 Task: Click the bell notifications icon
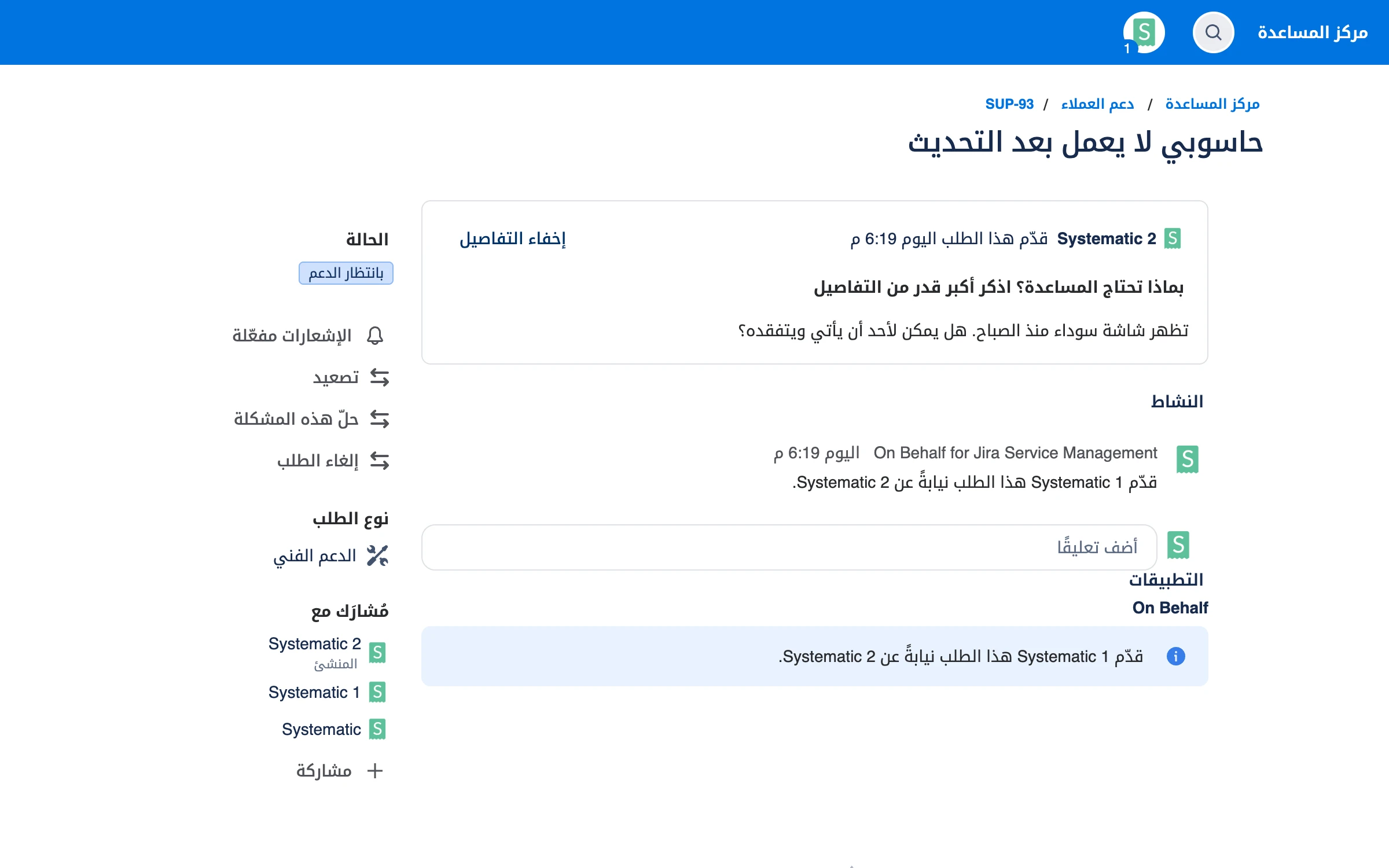[375, 336]
